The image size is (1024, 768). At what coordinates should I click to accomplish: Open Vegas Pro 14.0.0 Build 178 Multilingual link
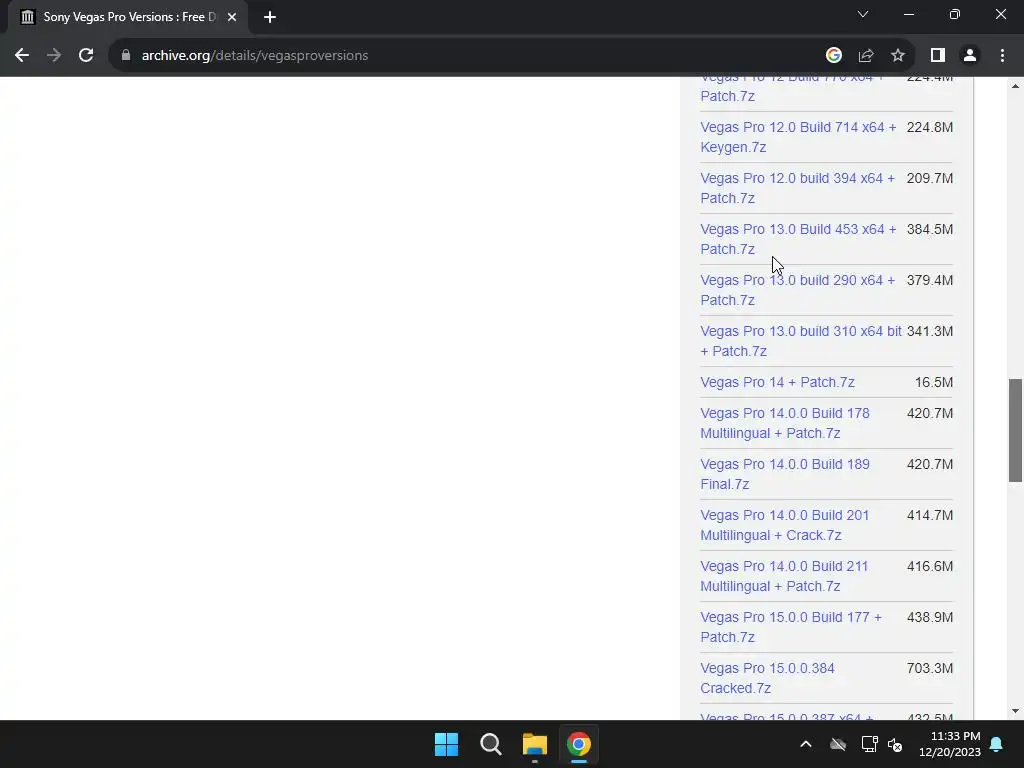click(785, 423)
